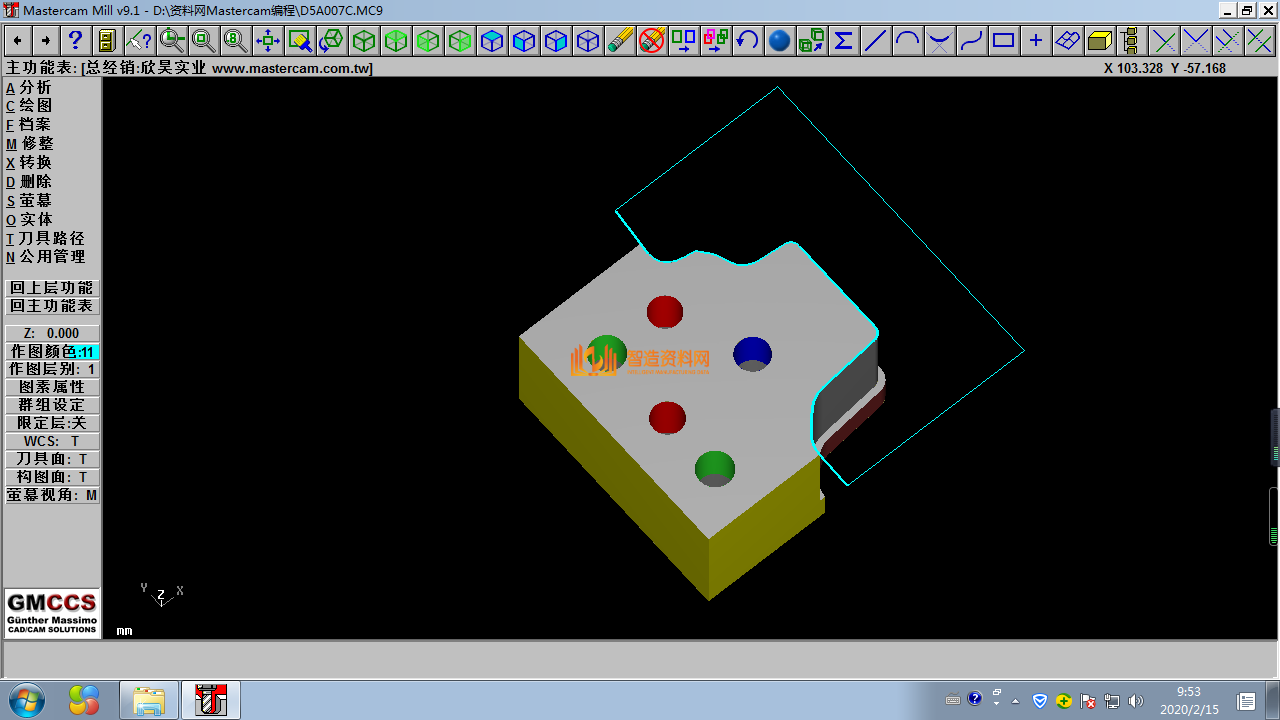The width and height of the screenshot is (1280, 720).
Task: Open the 刀具路径 toolpaths menu
Action: [x=50, y=238]
